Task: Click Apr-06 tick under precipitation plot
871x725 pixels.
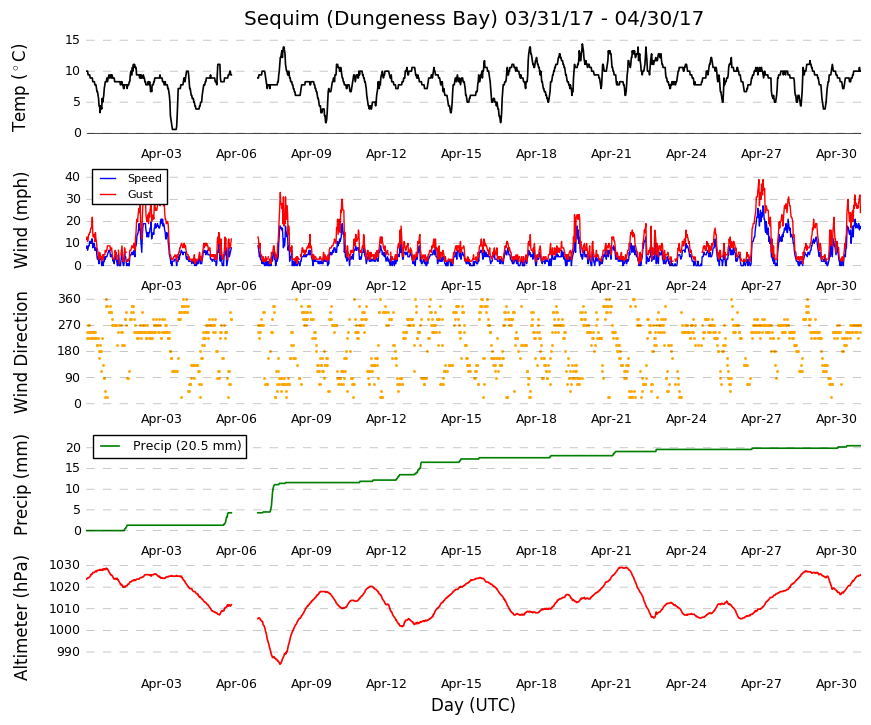Action: pos(236,551)
